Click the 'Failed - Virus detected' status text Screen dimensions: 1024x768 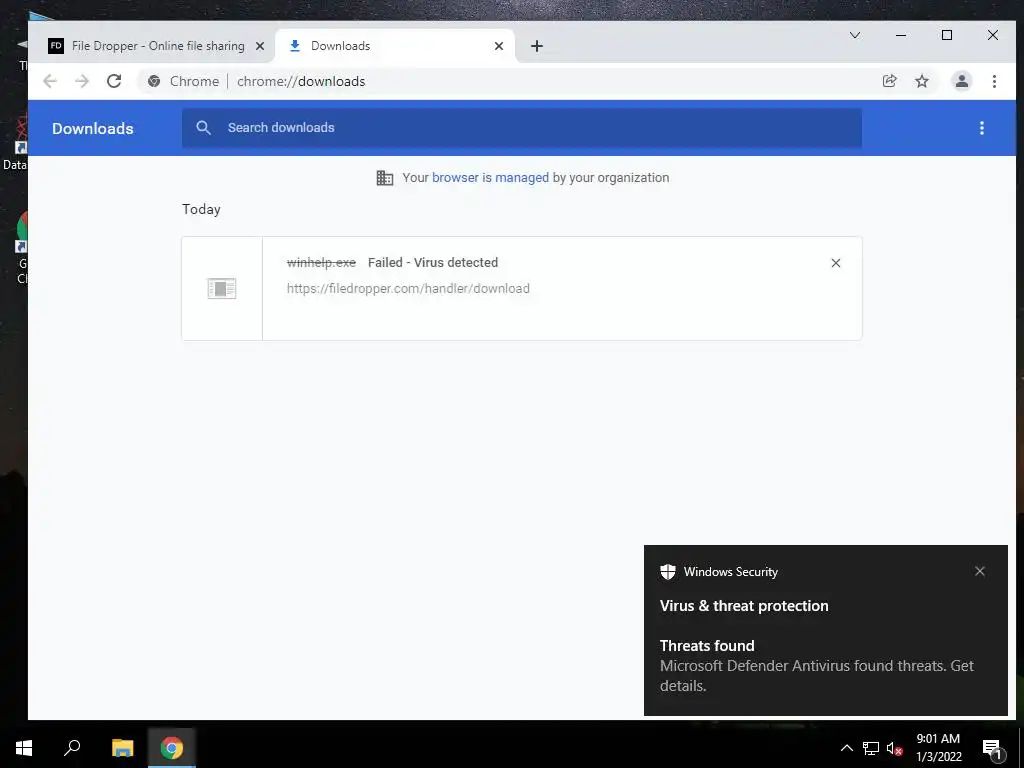[x=433, y=263]
